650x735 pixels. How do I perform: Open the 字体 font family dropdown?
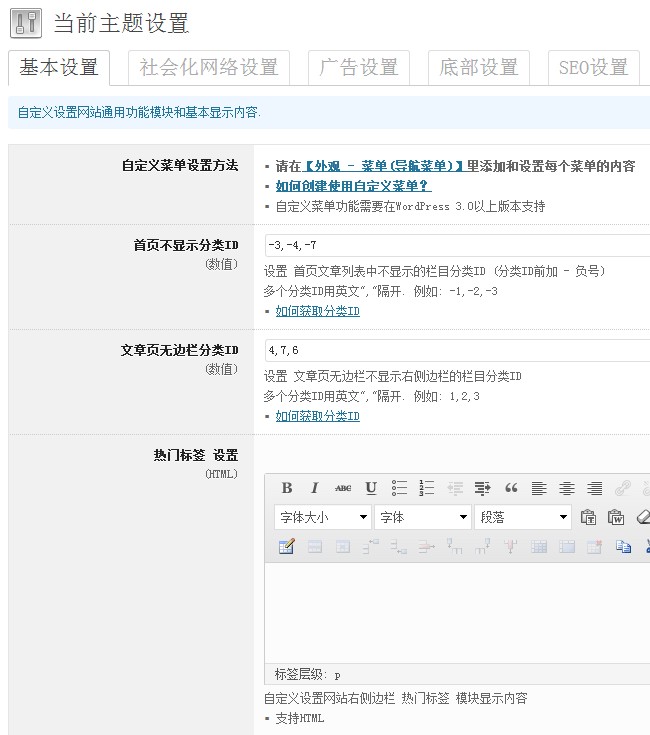click(x=423, y=517)
